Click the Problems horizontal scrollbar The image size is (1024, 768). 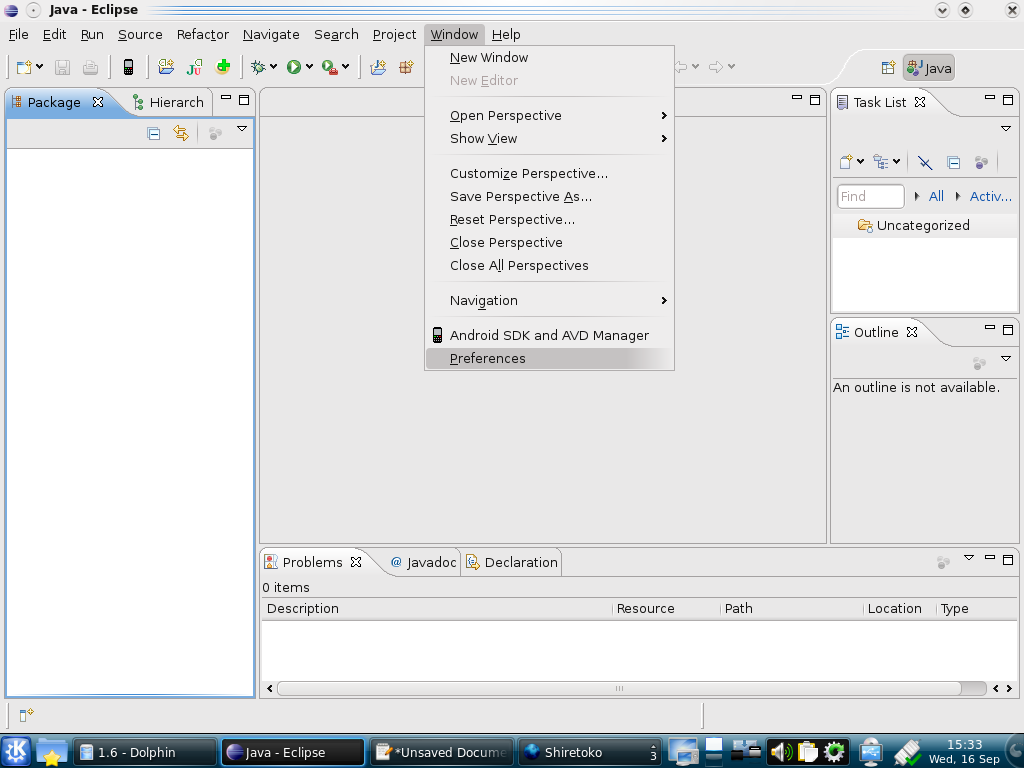[x=619, y=688]
